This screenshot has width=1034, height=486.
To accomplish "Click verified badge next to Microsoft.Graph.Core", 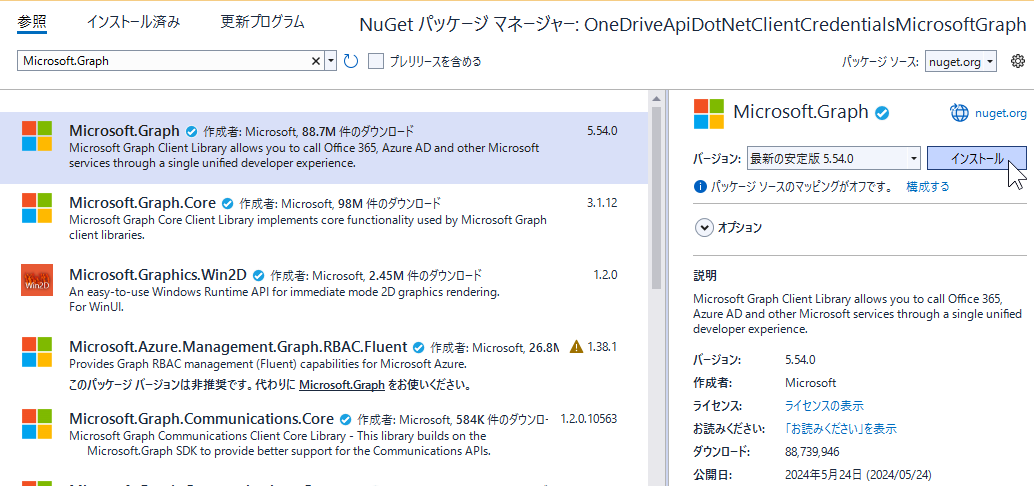I will coord(228,203).
